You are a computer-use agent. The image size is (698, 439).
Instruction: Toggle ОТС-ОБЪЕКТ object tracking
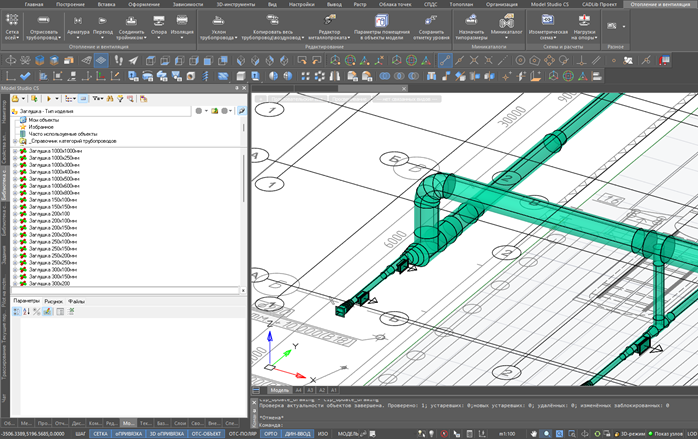(206, 433)
